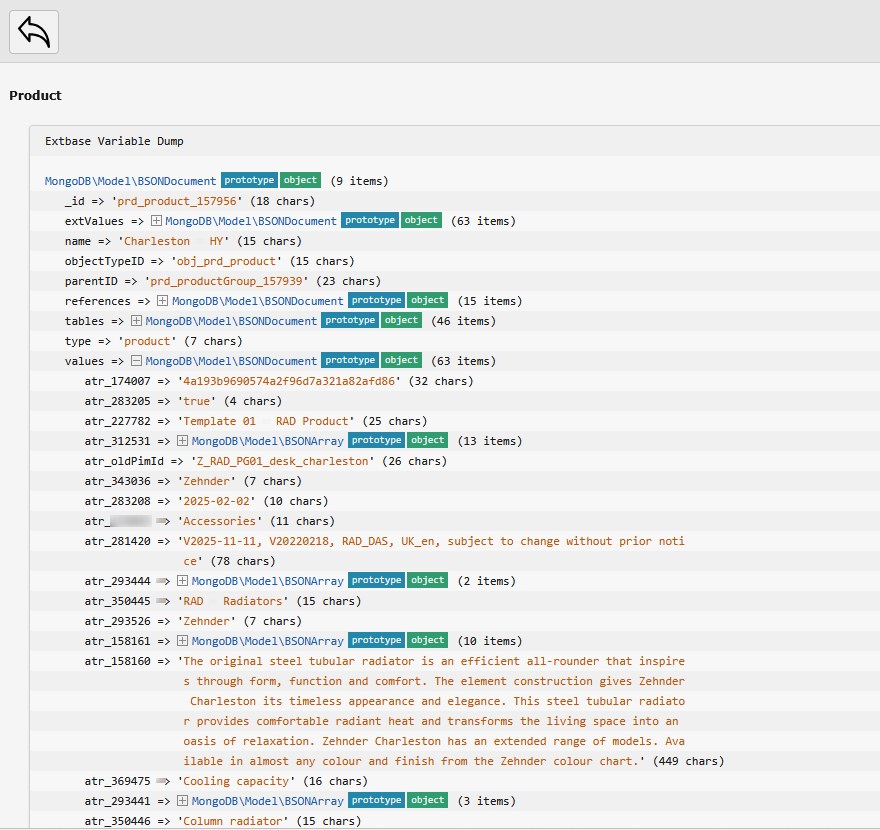This screenshot has height=830, width=880.
Task: Expand the extValues node
Action: [x=157, y=221]
